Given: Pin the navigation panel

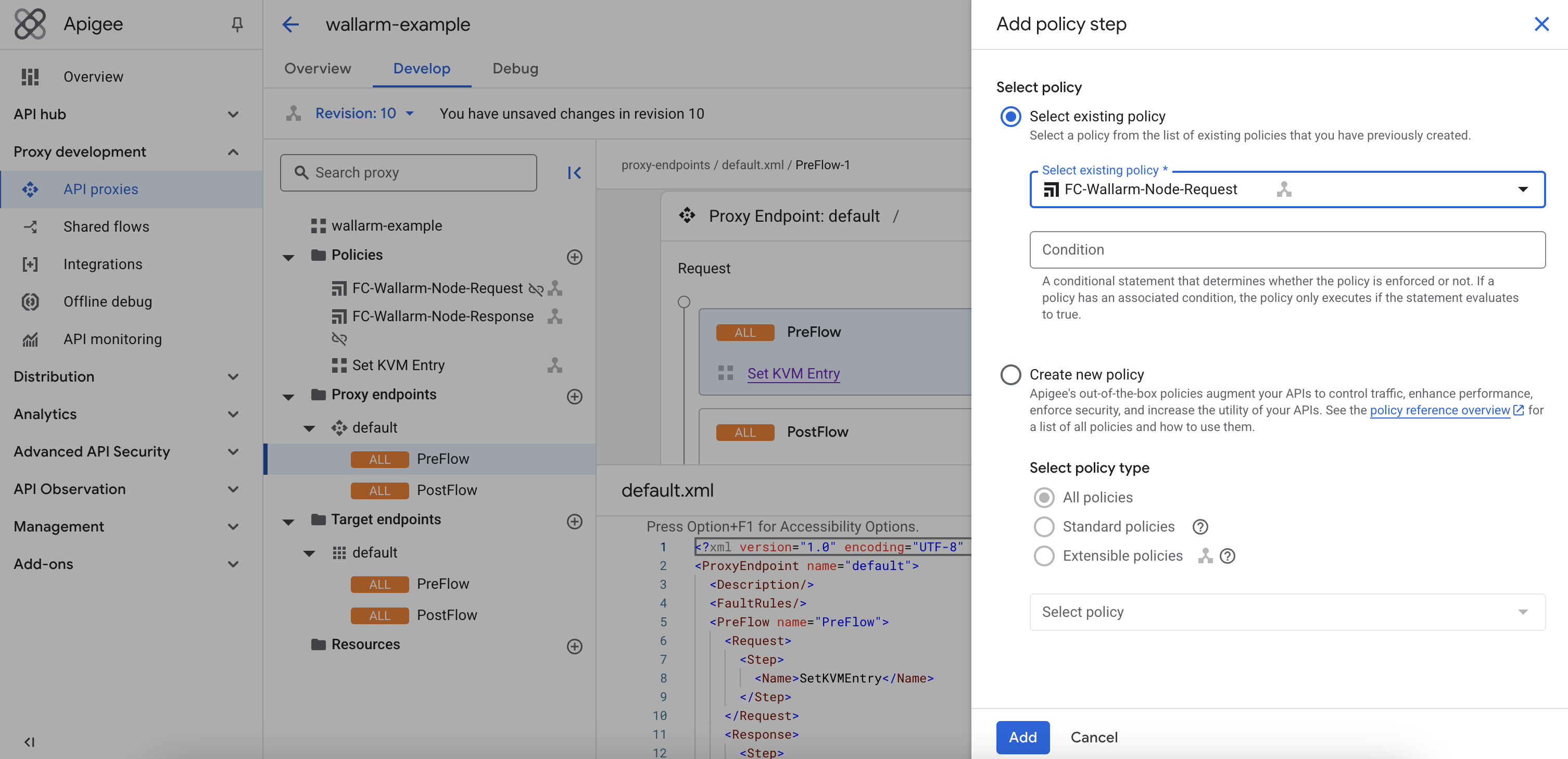Looking at the screenshot, I should coord(238,24).
